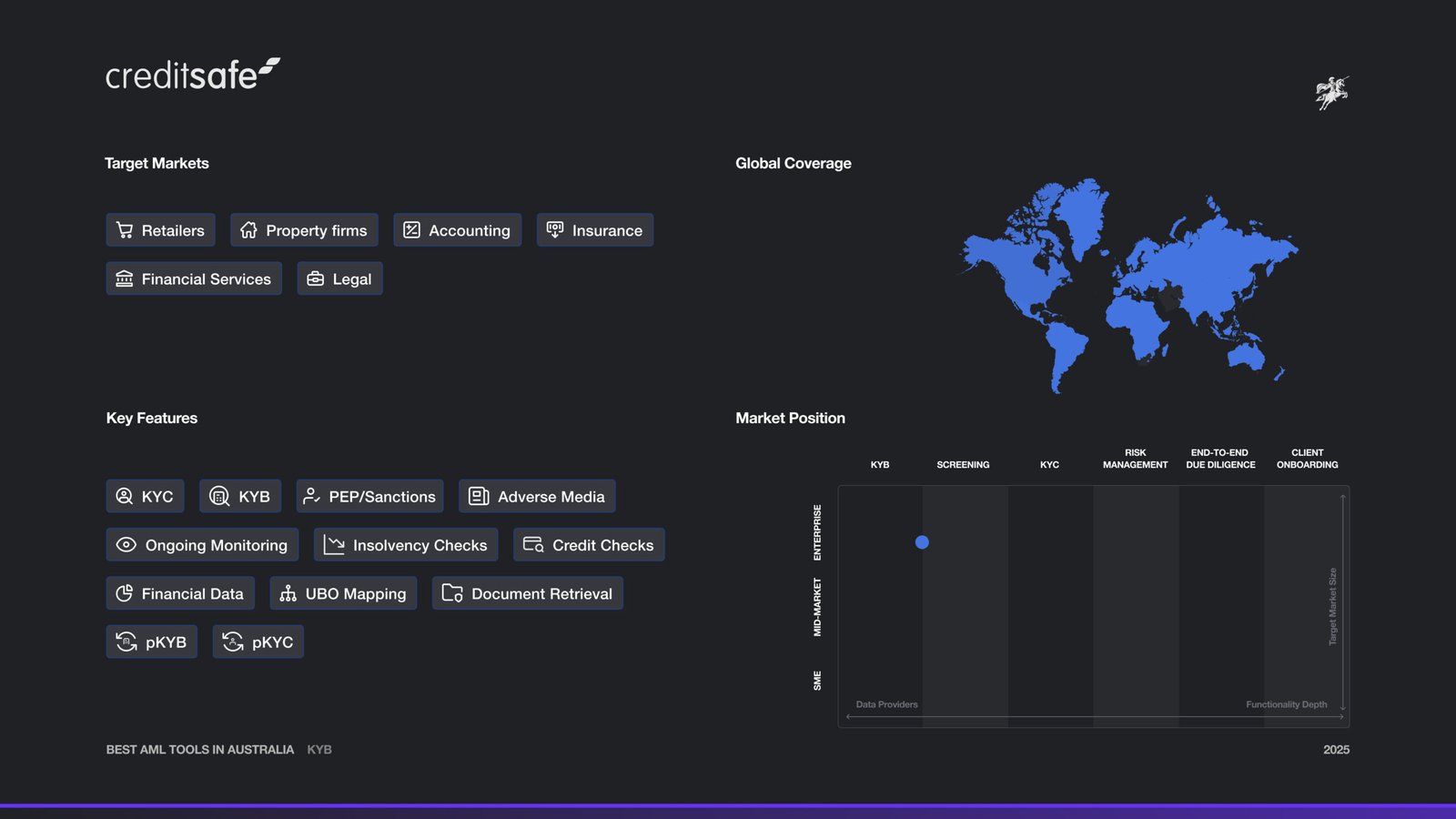This screenshot has height=819, width=1456.
Task: Click the Functionality Depth label
Action: 1286,704
